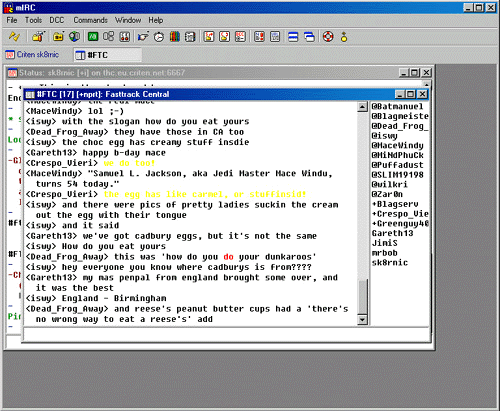Open the Tools menu
Screen dimensions: 500x411
tap(33, 20)
